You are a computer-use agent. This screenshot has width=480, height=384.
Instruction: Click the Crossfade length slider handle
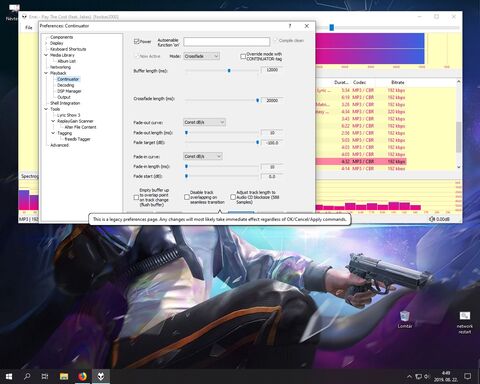(x=257, y=100)
